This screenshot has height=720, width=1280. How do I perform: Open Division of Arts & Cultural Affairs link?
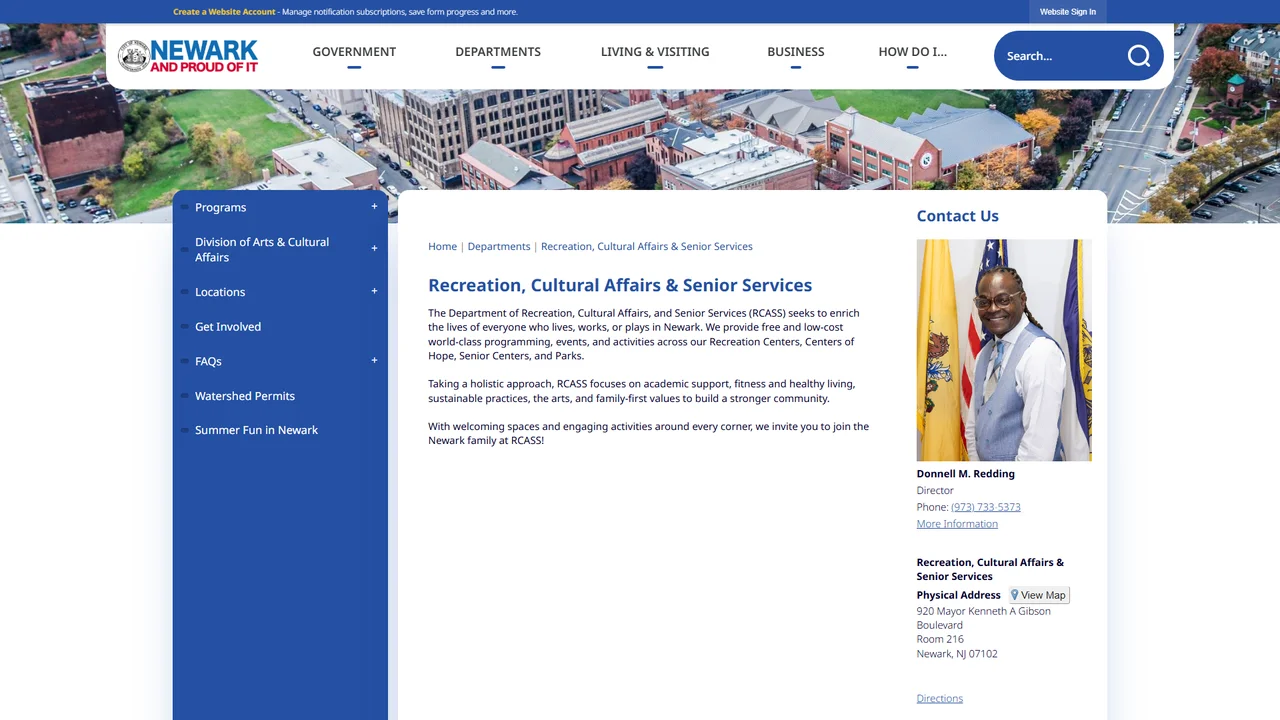(262, 250)
